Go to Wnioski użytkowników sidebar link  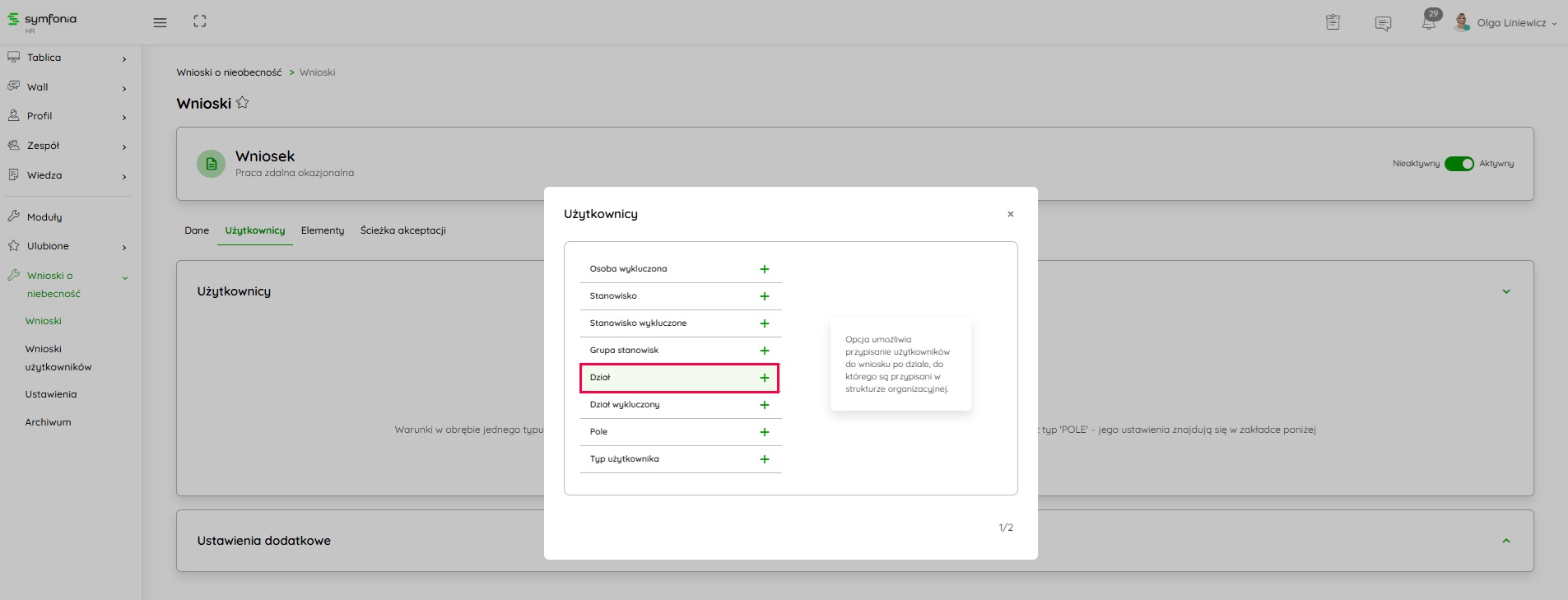58,358
